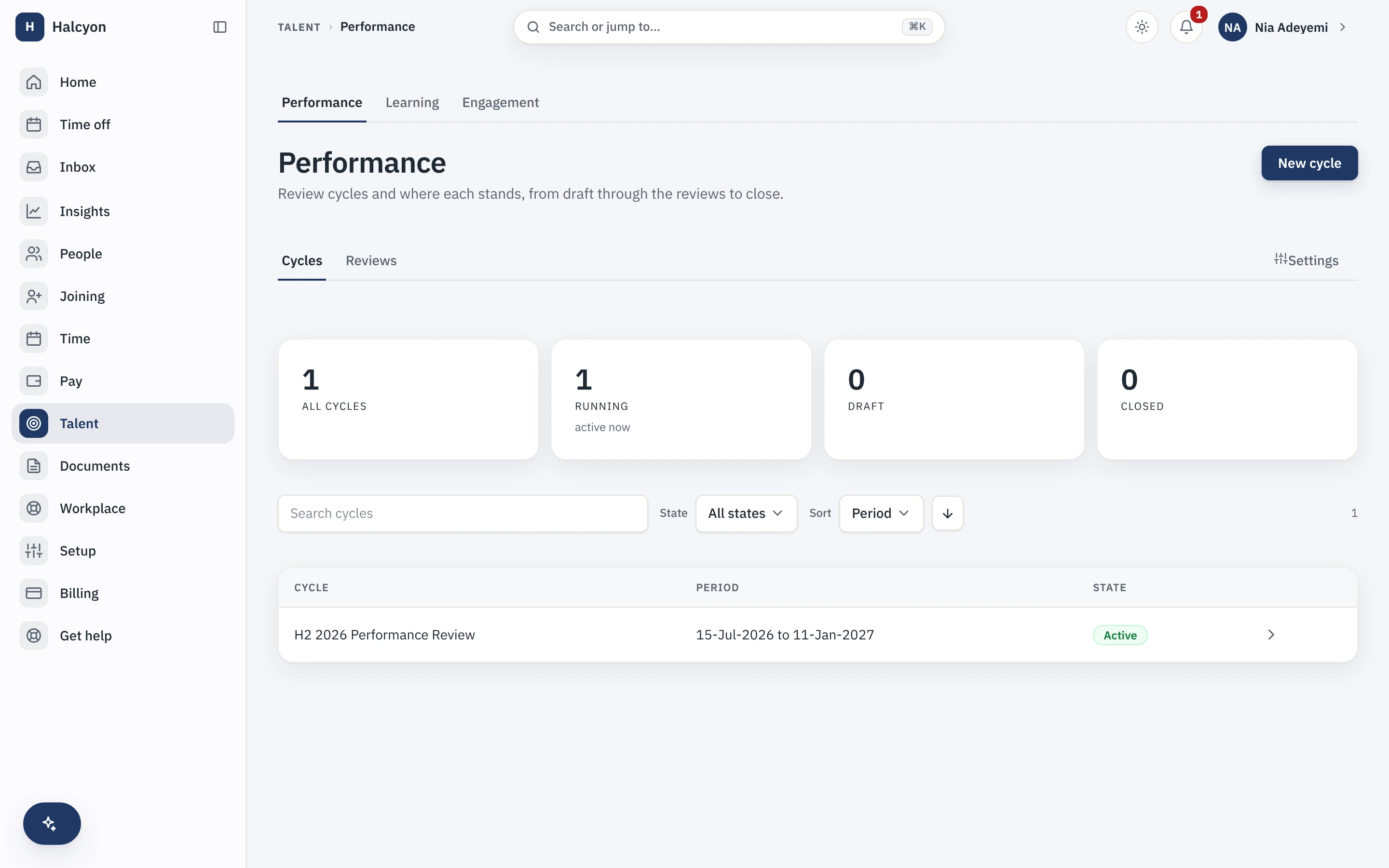Switch to the Learning tab
The width and height of the screenshot is (1389, 868).
(412, 103)
